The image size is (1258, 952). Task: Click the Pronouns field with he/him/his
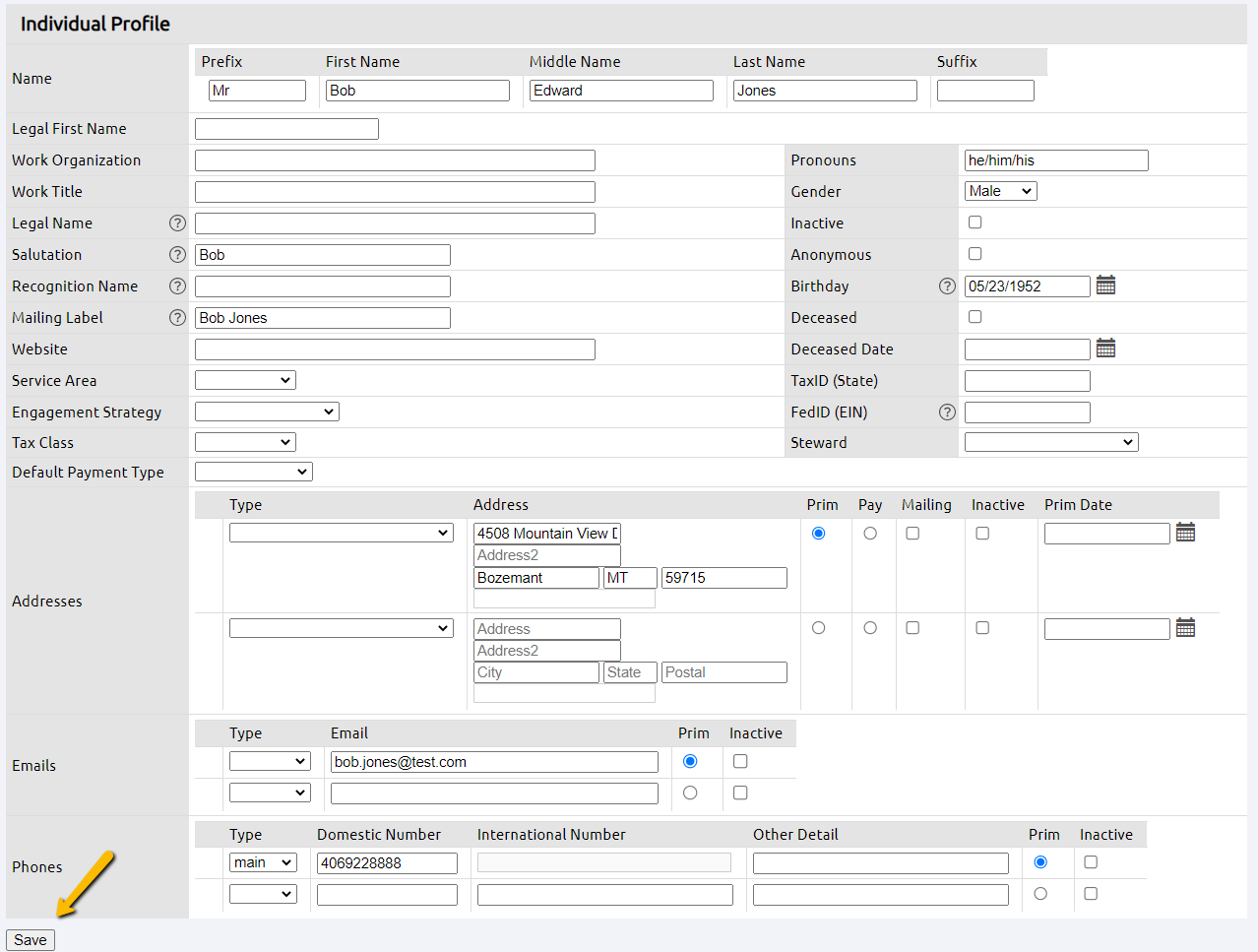[x=1056, y=160]
